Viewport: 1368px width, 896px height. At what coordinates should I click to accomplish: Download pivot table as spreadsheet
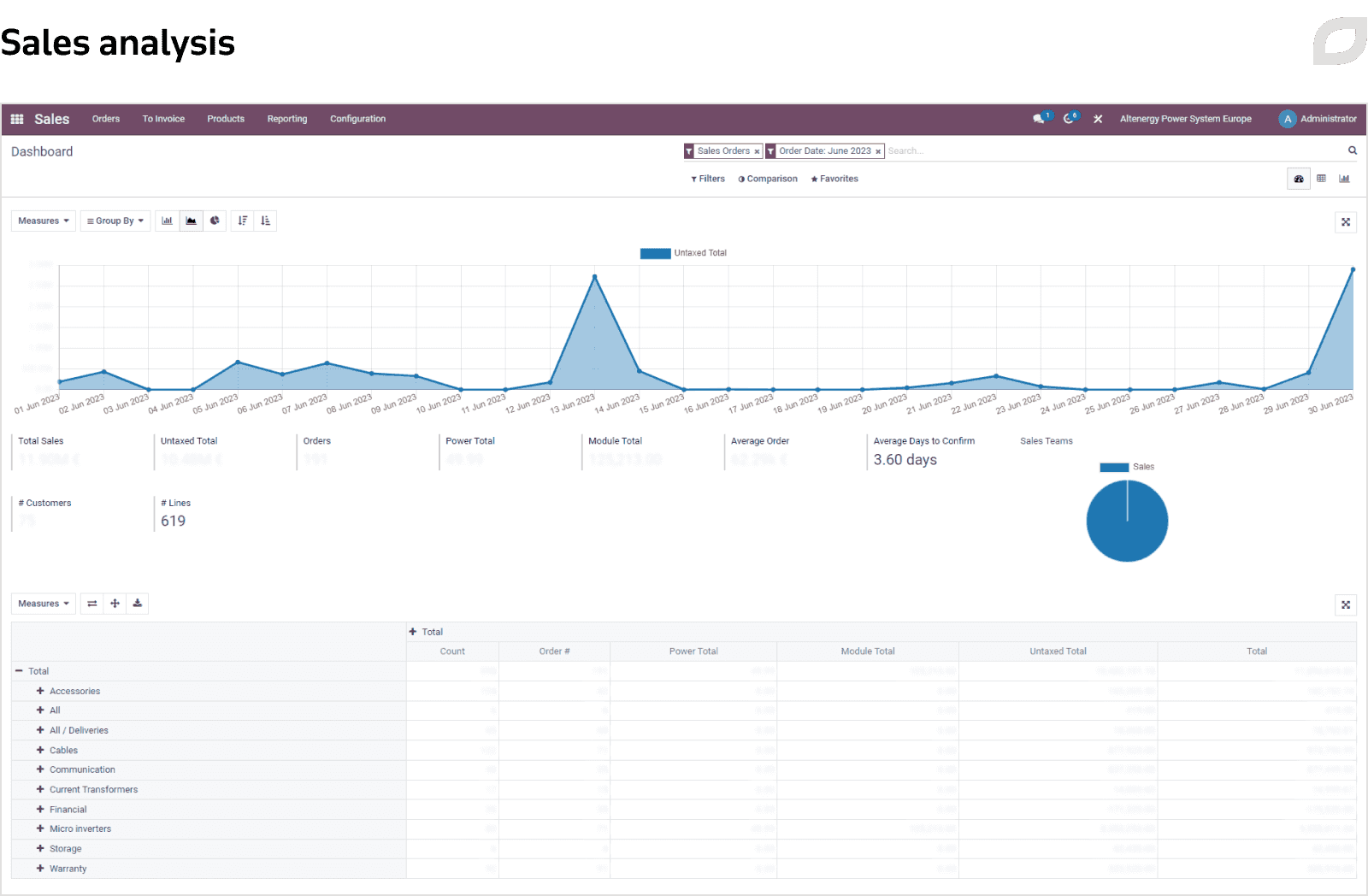[x=138, y=604]
